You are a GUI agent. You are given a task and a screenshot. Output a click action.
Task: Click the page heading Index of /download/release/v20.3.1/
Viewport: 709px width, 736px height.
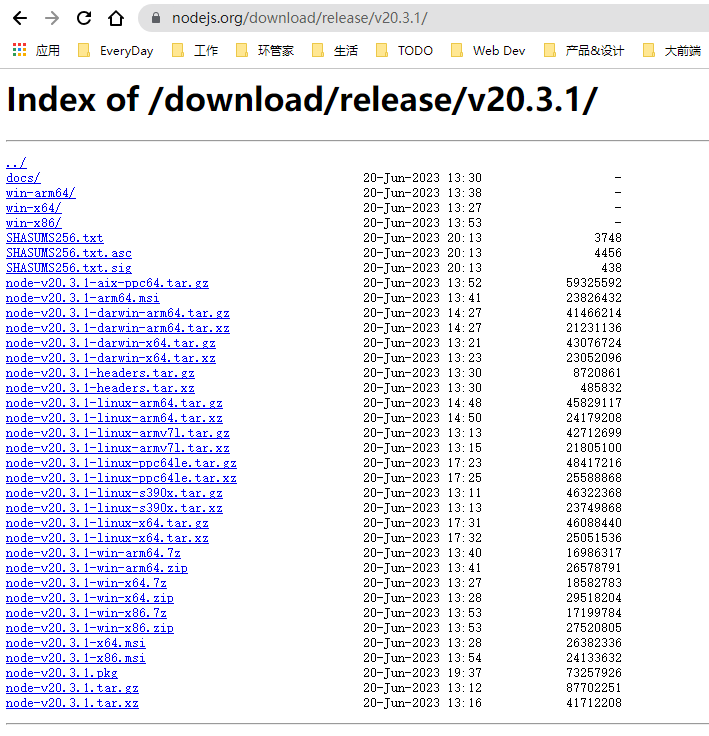[x=302, y=100]
